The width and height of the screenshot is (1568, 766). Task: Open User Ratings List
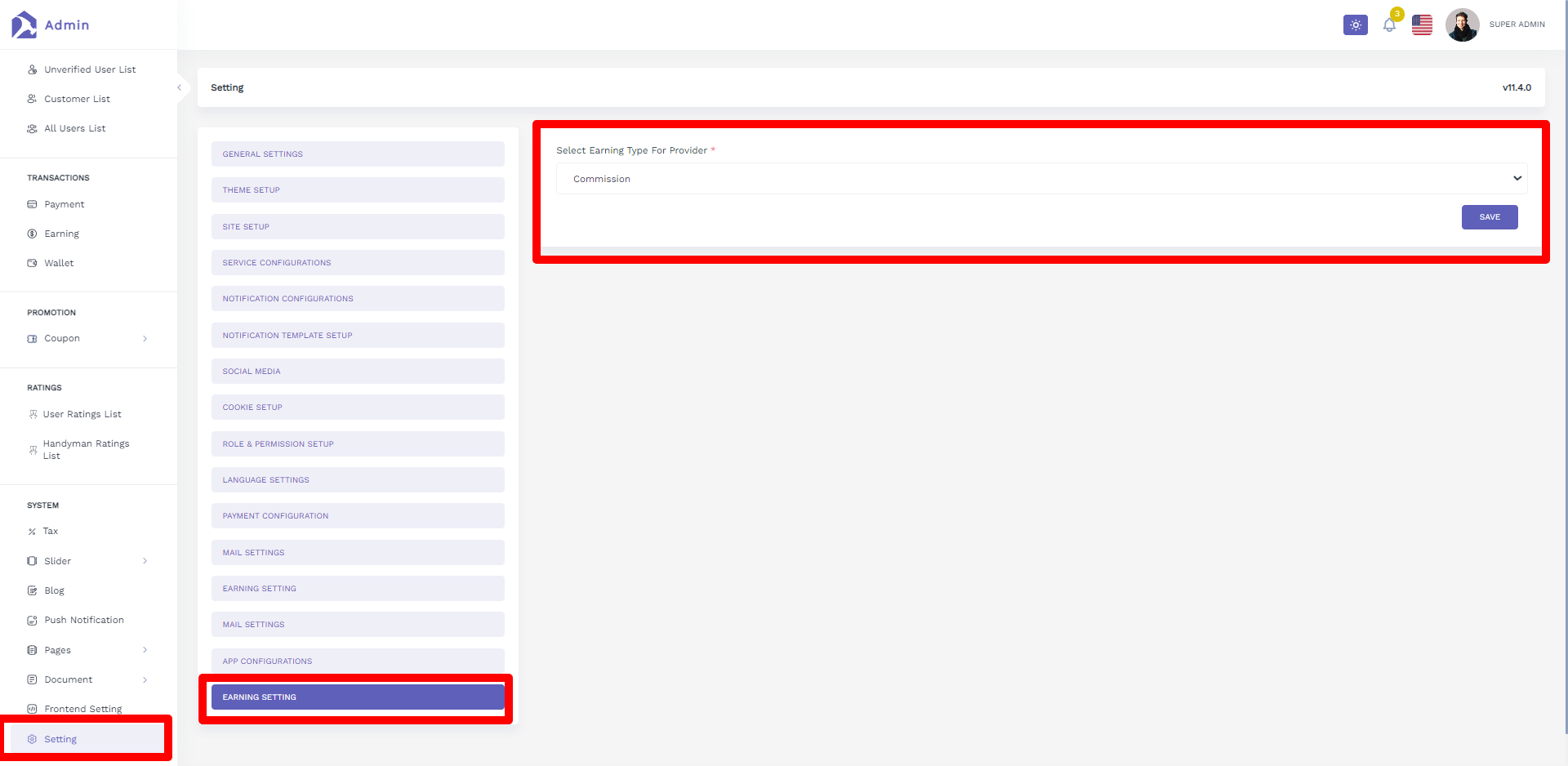(x=82, y=414)
